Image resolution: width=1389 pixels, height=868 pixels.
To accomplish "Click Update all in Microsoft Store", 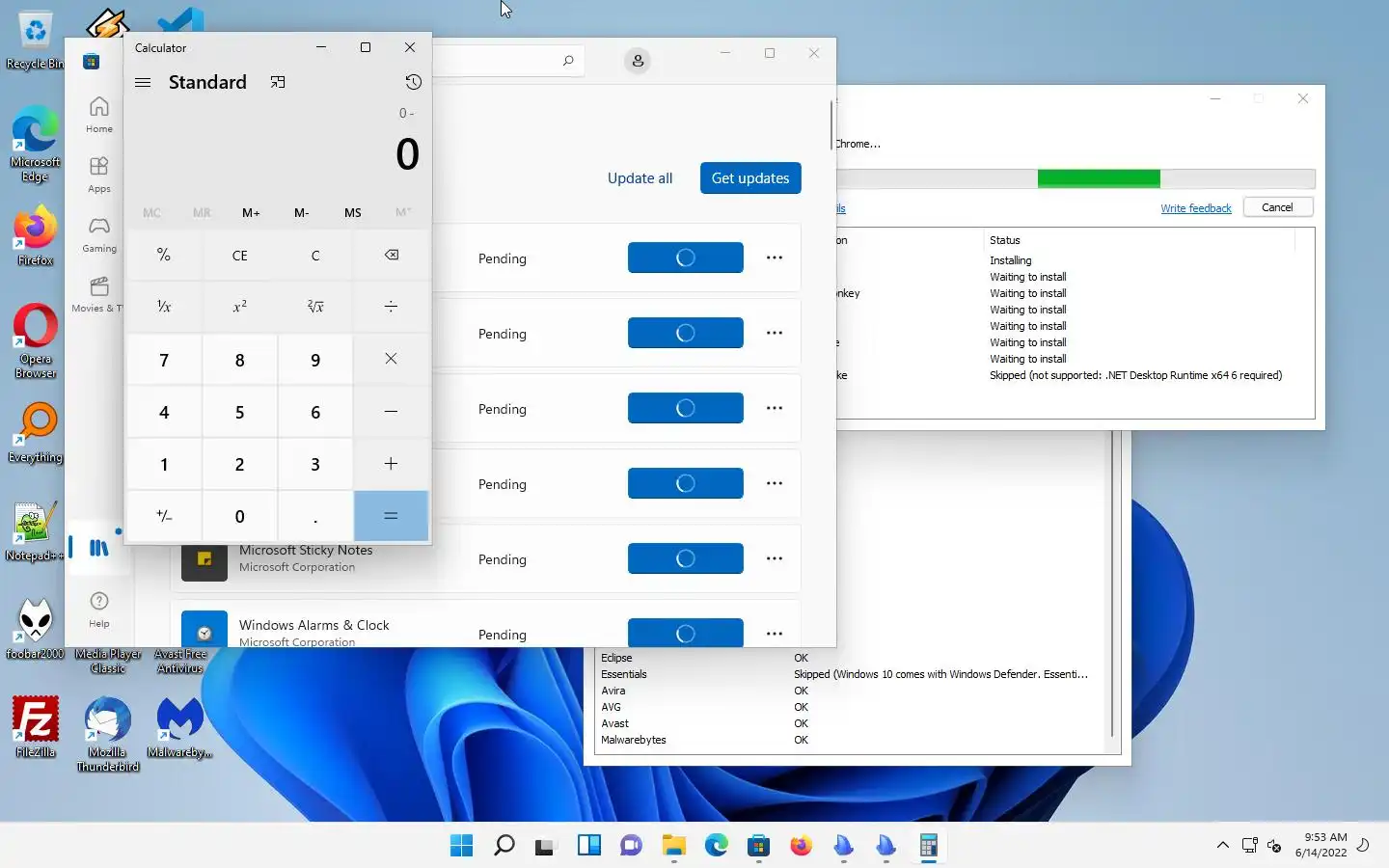I will pos(640,177).
